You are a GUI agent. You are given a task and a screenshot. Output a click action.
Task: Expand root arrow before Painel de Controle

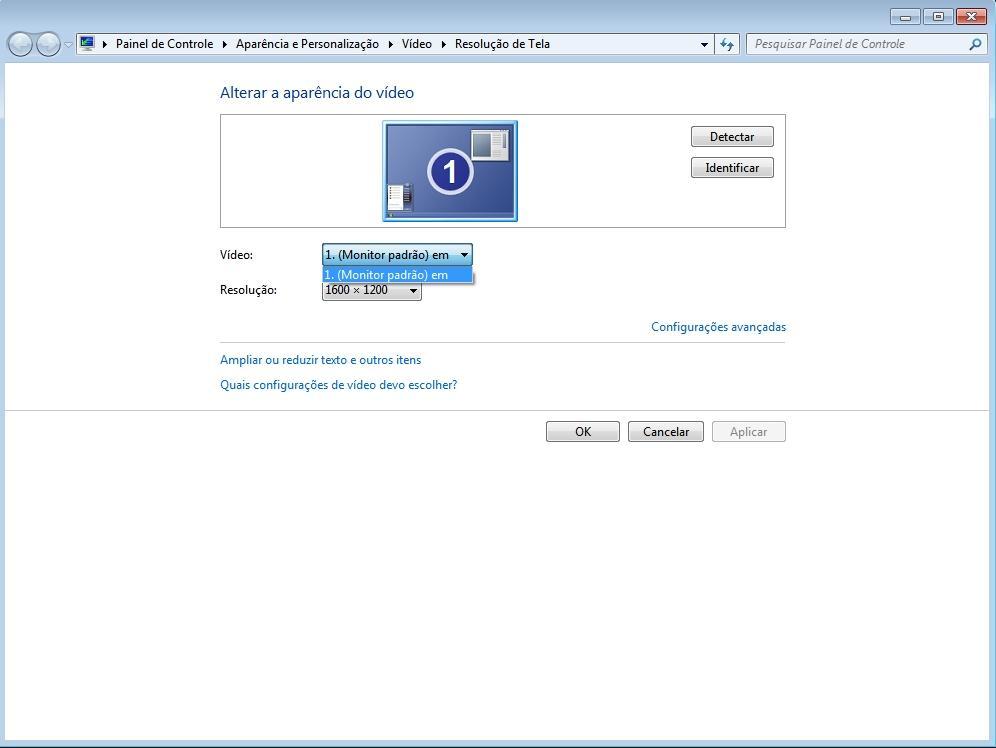point(105,44)
